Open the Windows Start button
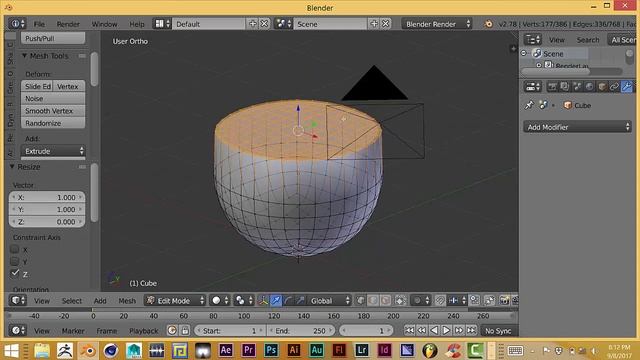This screenshot has height=360, width=640. (11, 351)
